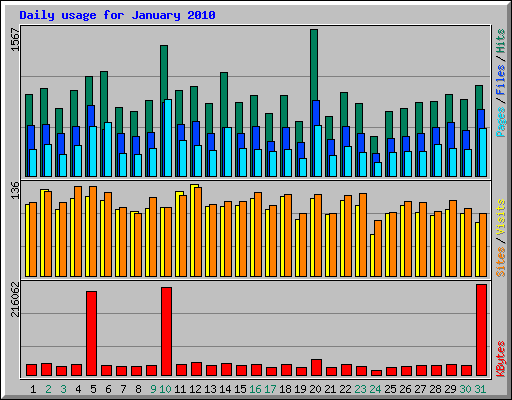This screenshot has height=400, width=512.
Task: Click the orange Visits bar for day 24
Action: coord(378,248)
